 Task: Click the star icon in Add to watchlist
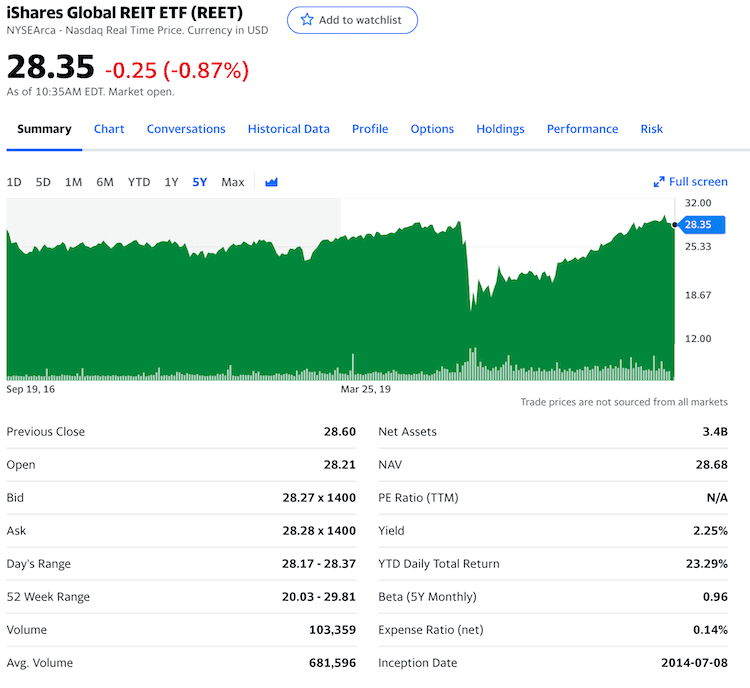click(x=307, y=20)
